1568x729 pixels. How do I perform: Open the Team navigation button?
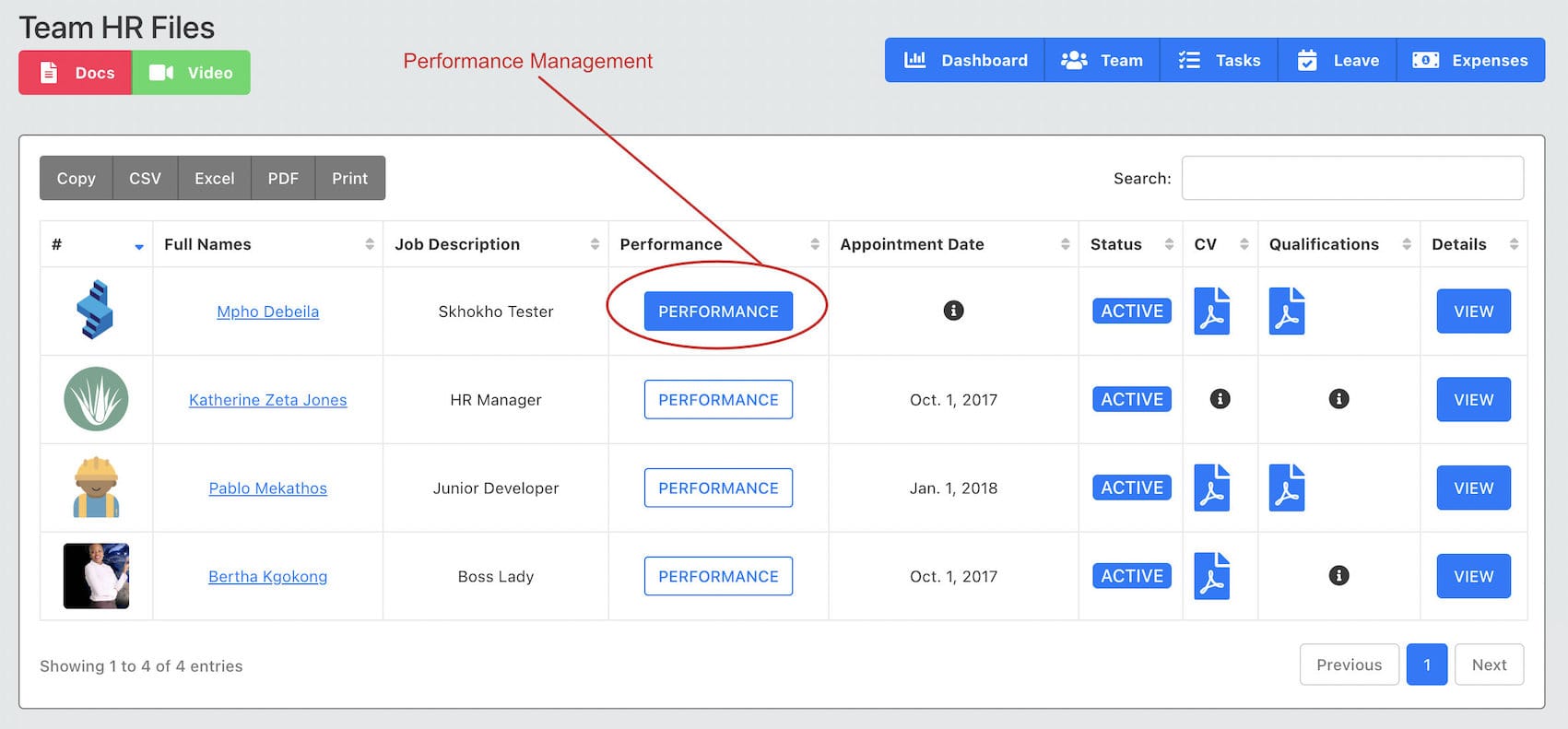coord(1102,60)
